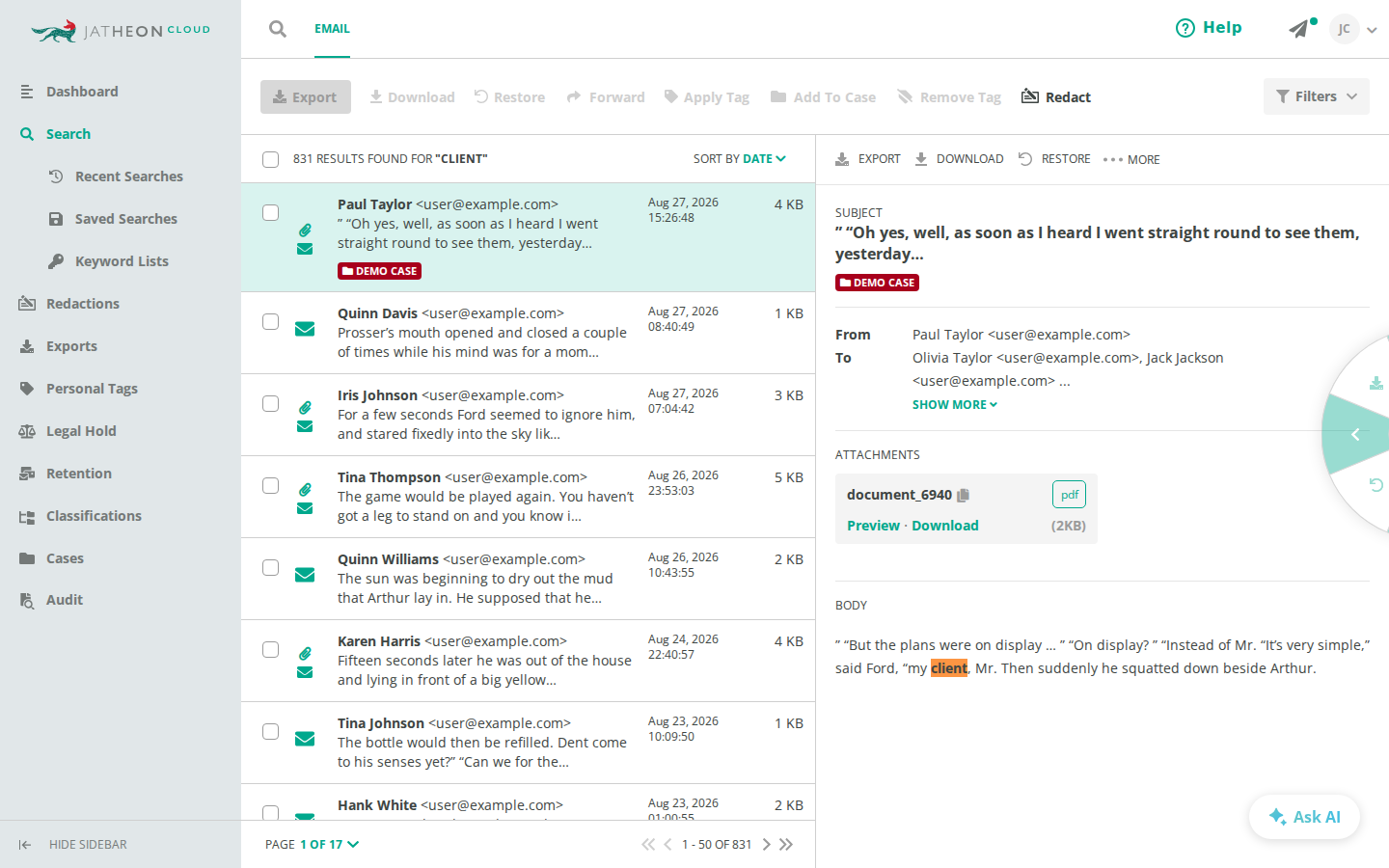Copy attachment name document_6940 icon
The width and height of the screenshot is (1389, 868).
click(x=963, y=495)
